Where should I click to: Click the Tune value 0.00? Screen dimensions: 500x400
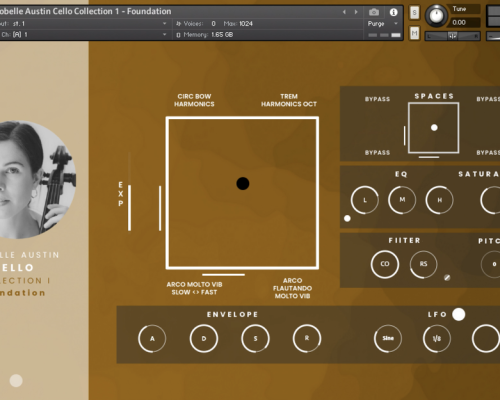pos(459,22)
